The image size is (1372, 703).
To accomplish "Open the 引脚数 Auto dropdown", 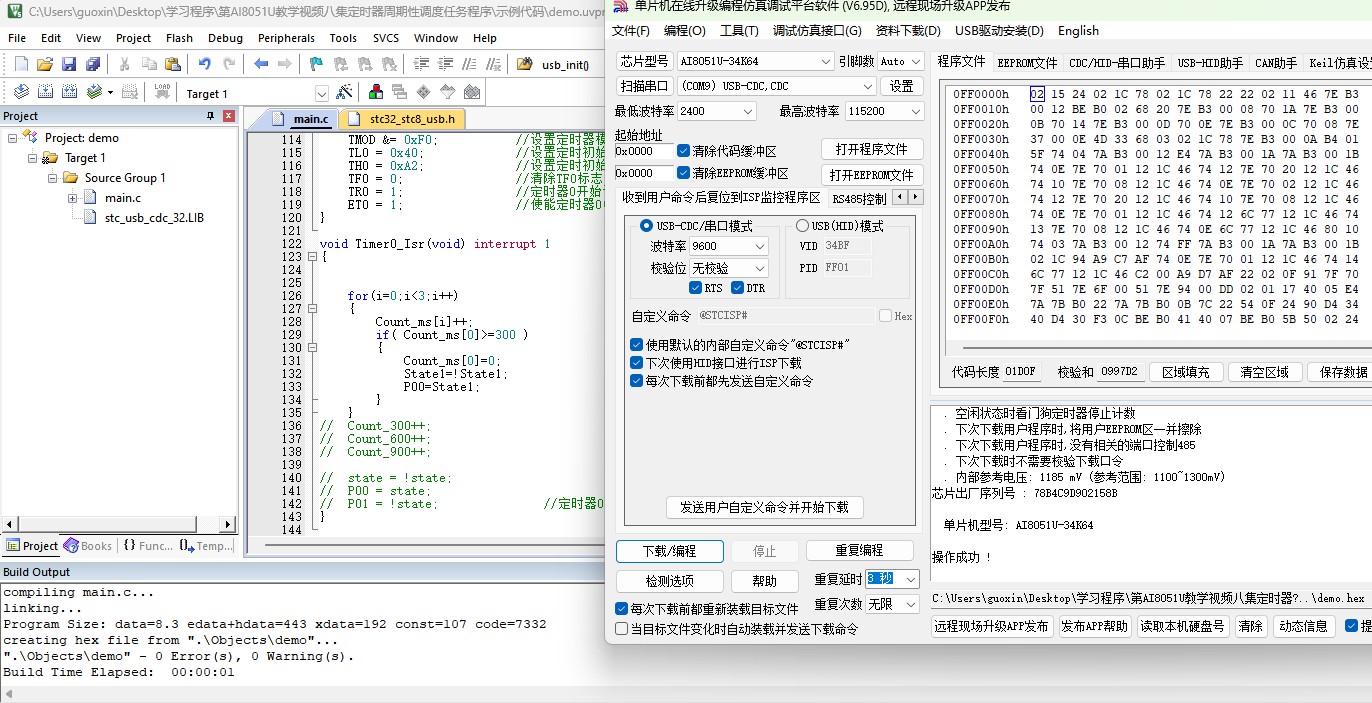I will point(901,61).
